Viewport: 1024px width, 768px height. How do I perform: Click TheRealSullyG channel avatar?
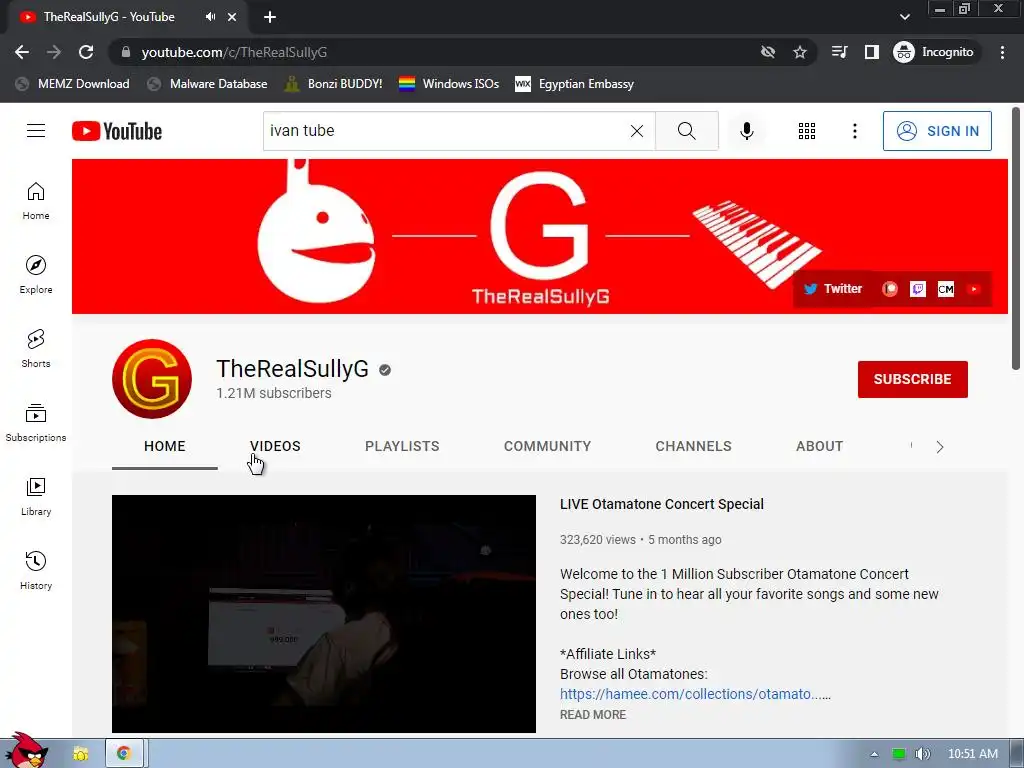point(152,379)
